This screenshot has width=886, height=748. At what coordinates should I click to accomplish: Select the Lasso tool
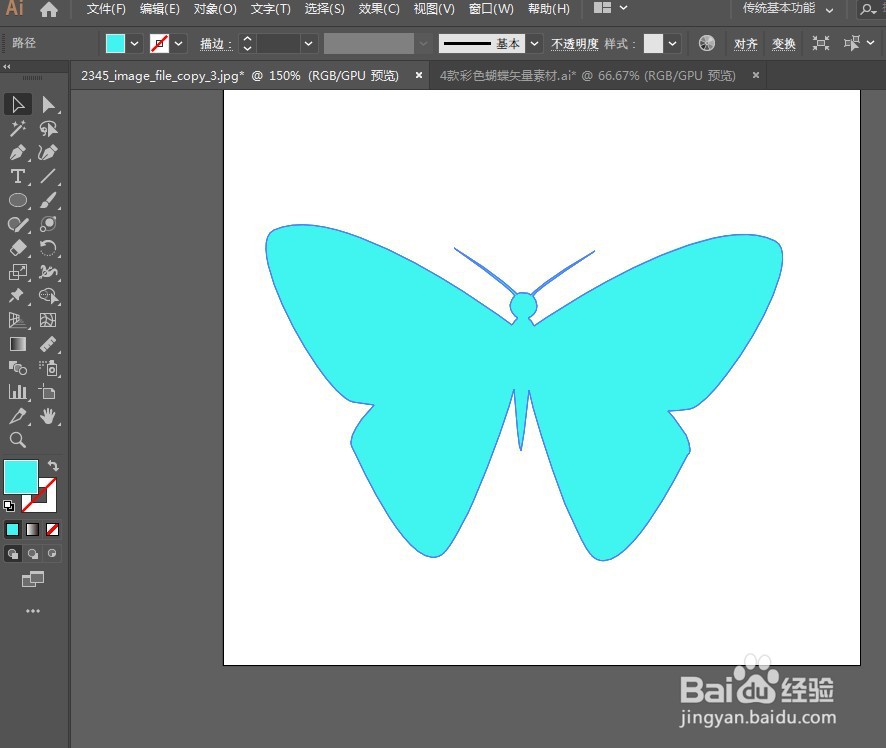[48, 129]
